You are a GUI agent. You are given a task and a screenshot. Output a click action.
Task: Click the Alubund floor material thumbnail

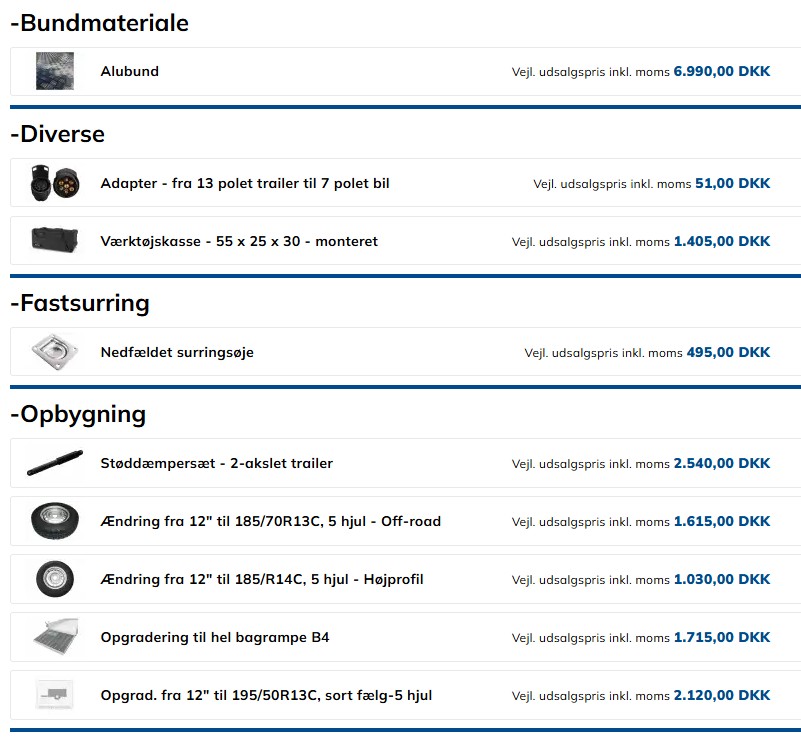coord(55,72)
